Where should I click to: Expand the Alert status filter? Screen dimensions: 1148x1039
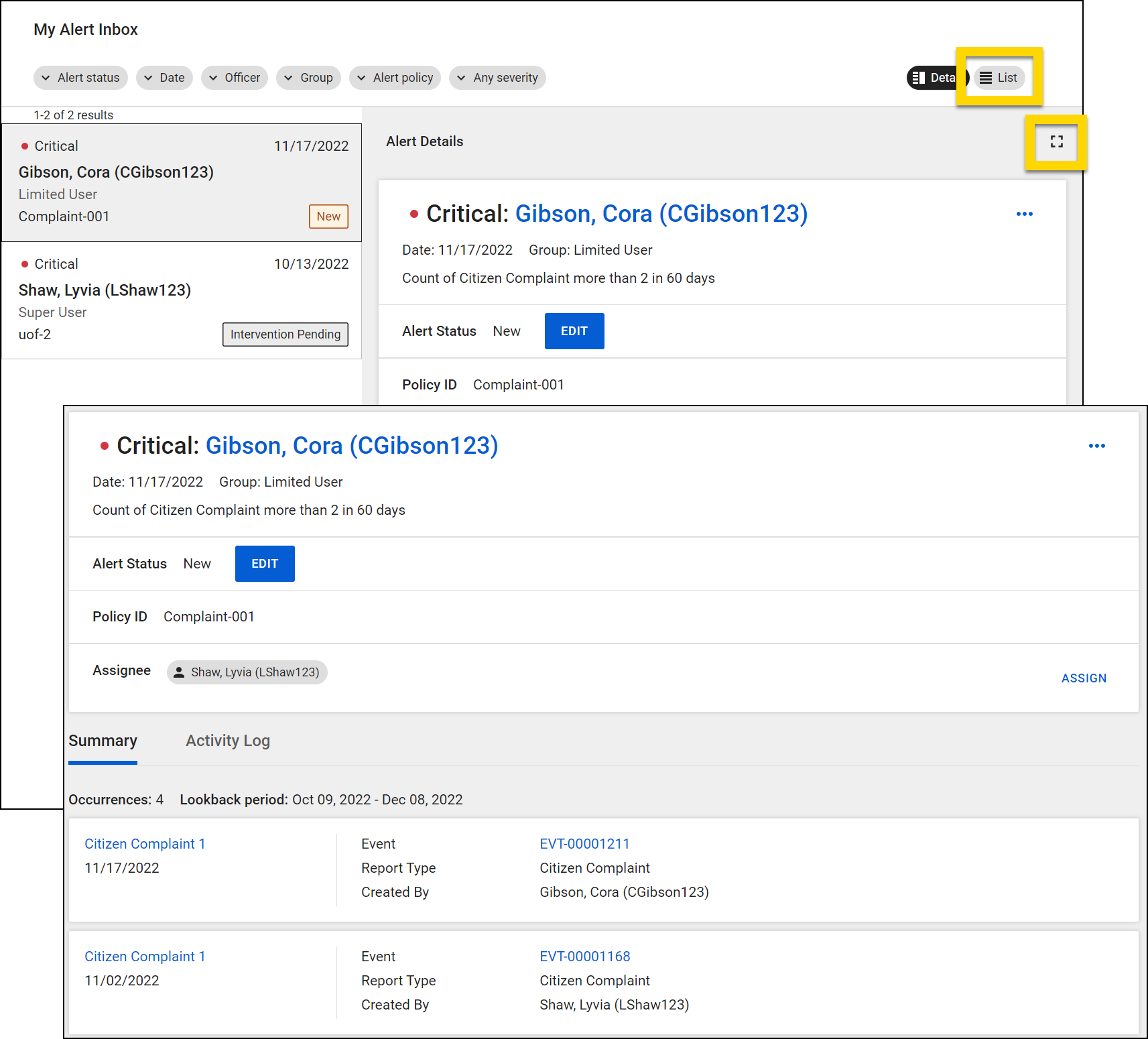[80, 78]
